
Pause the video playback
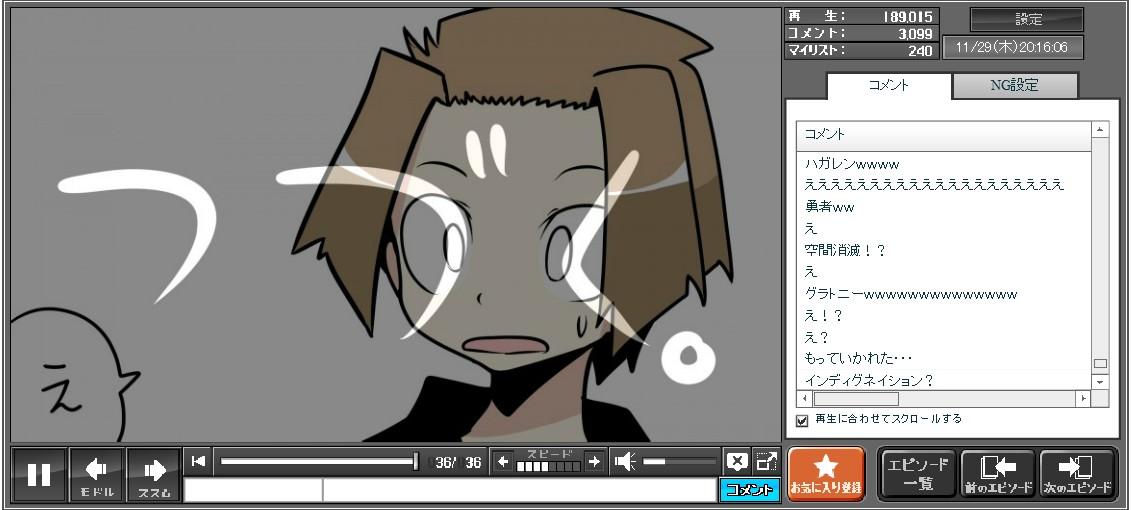pos(39,474)
